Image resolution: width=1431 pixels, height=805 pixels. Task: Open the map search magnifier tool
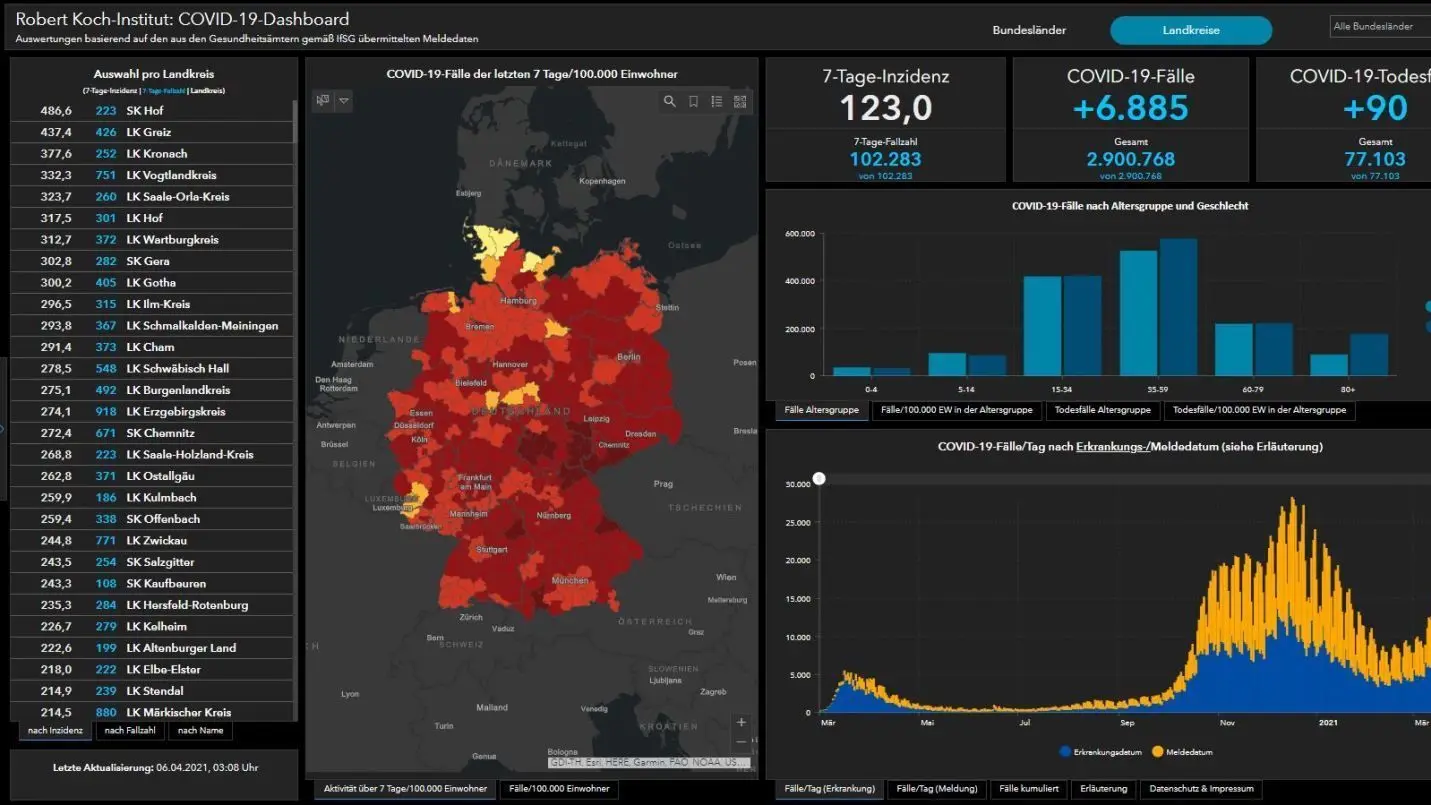click(670, 101)
